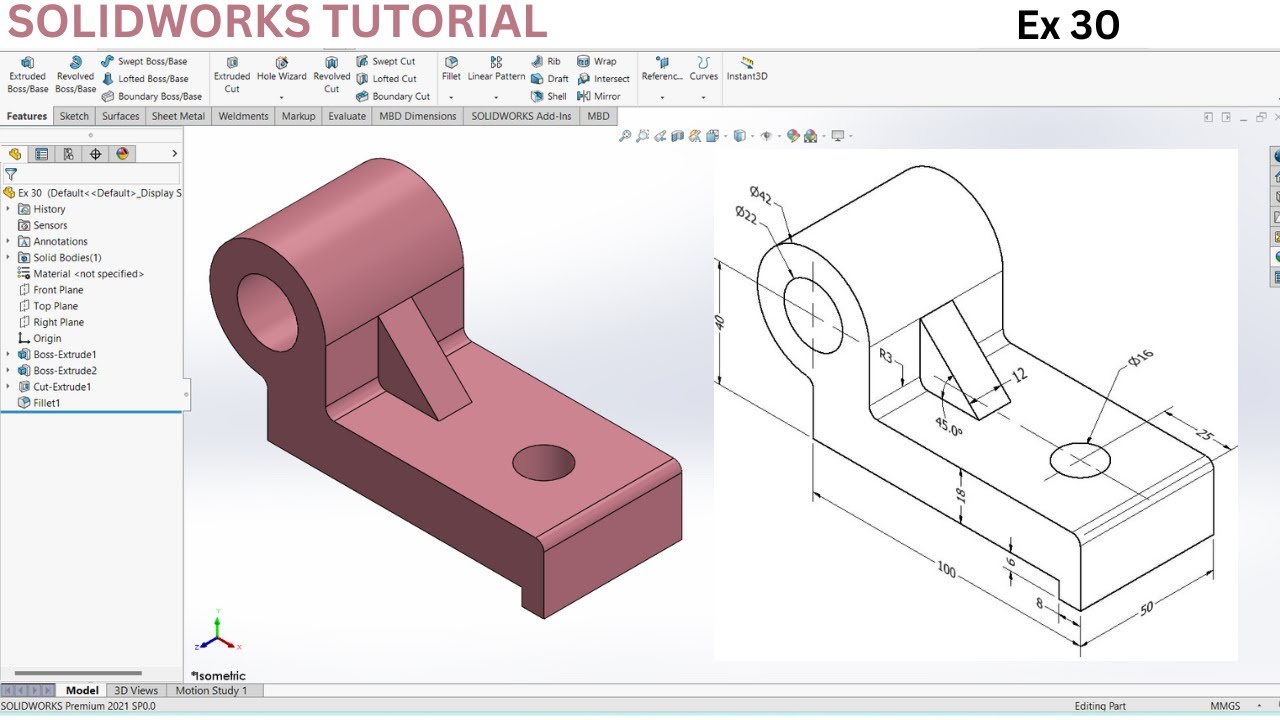Select the Rib tool
Viewport: 1280px width, 720px height.
545,61
